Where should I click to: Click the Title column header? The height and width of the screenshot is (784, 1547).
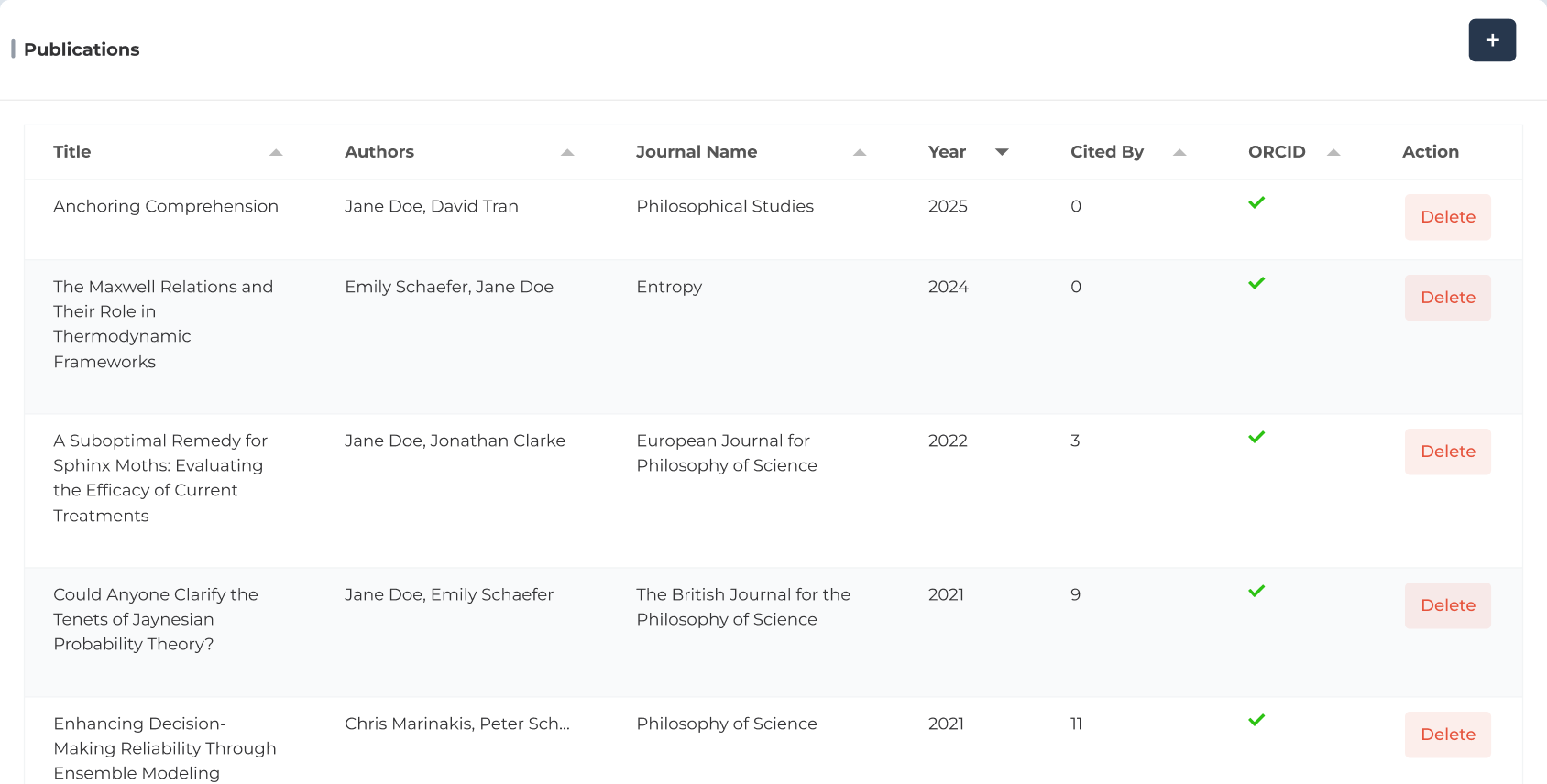[72, 152]
